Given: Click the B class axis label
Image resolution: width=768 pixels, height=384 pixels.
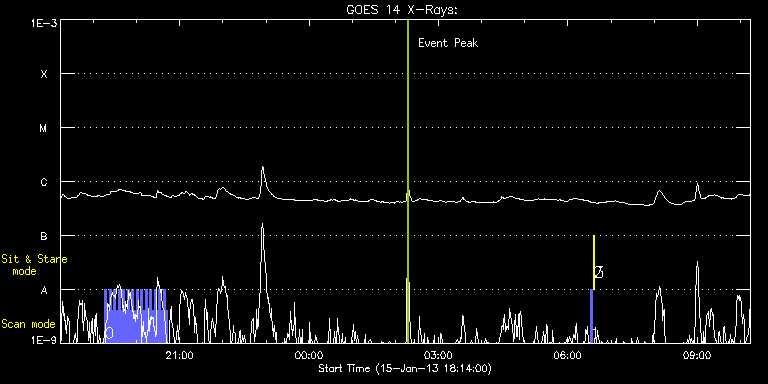Looking at the screenshot, I should click(44, 236).
